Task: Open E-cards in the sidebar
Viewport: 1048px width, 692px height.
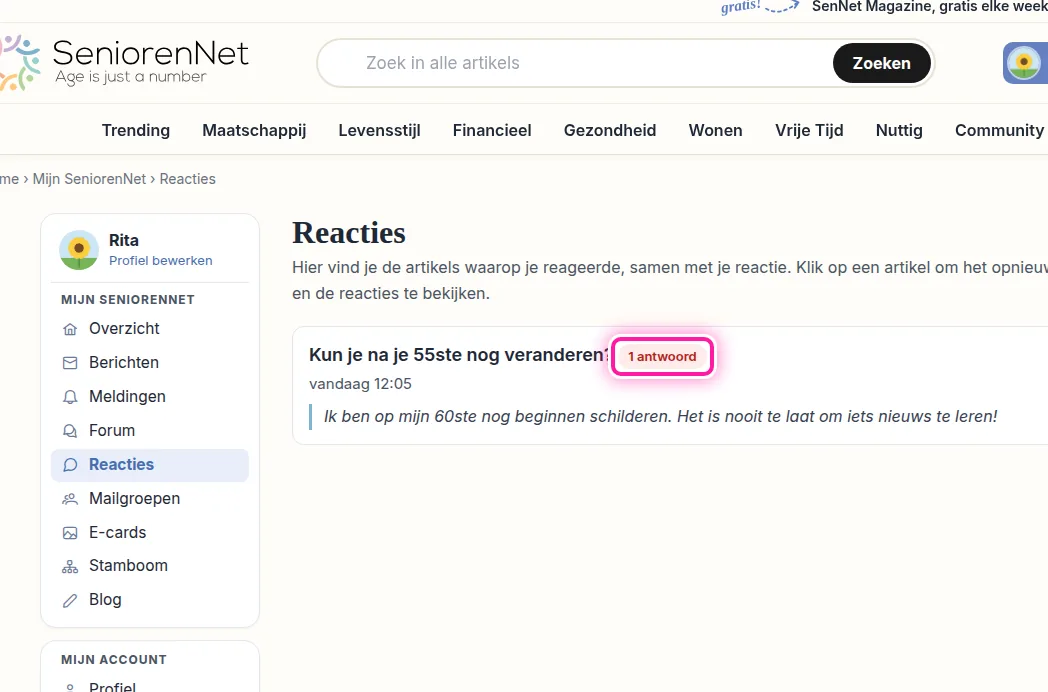Action: pos(150,533)
